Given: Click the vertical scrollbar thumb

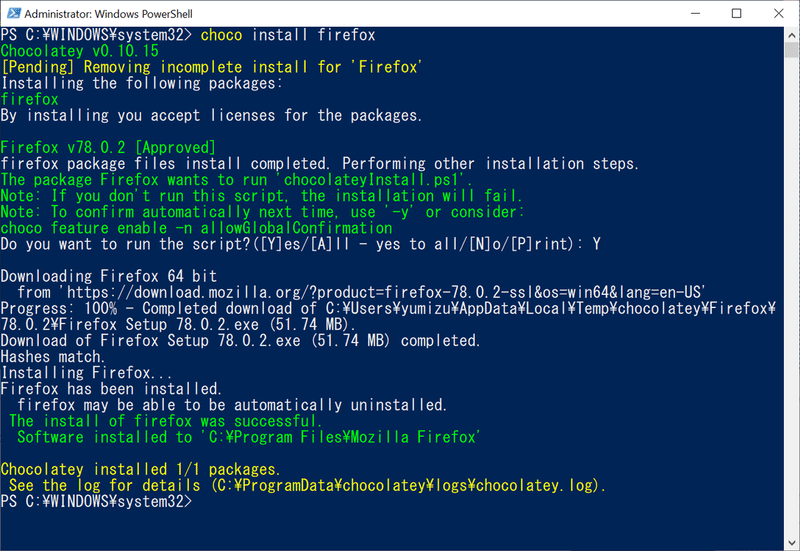Looking at the screenshot, I should (x=791, y=50).
